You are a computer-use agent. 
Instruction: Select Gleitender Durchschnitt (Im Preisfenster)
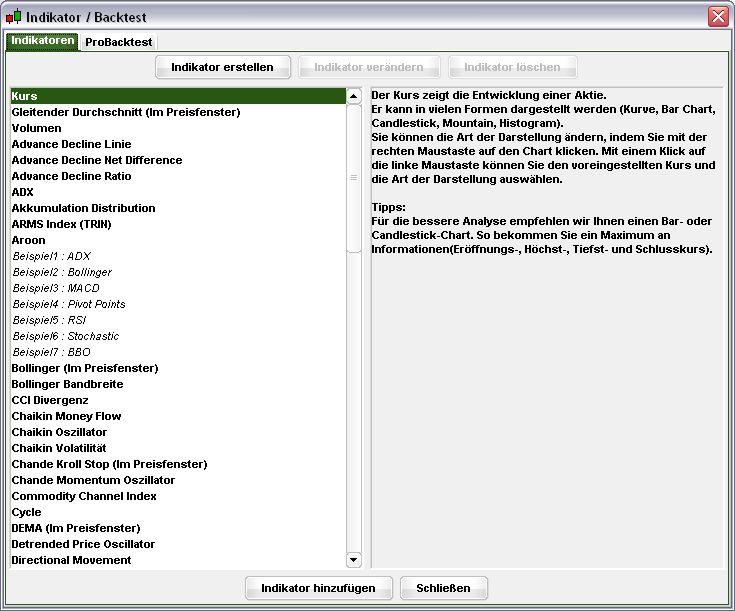pyautogui.click(x=178, y=112)
